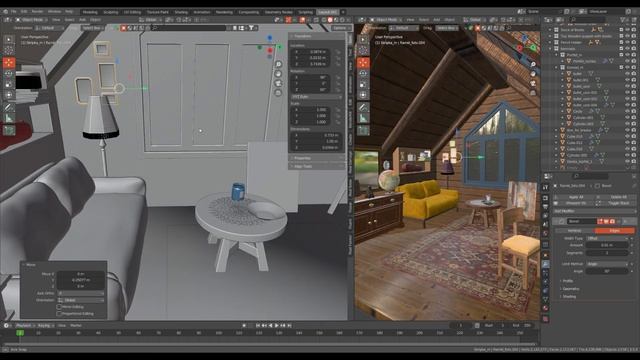Toggle Bevel modifier render display
Image resolution: width=640 pixels, height=360 pixels.
[x=612, y=221]
